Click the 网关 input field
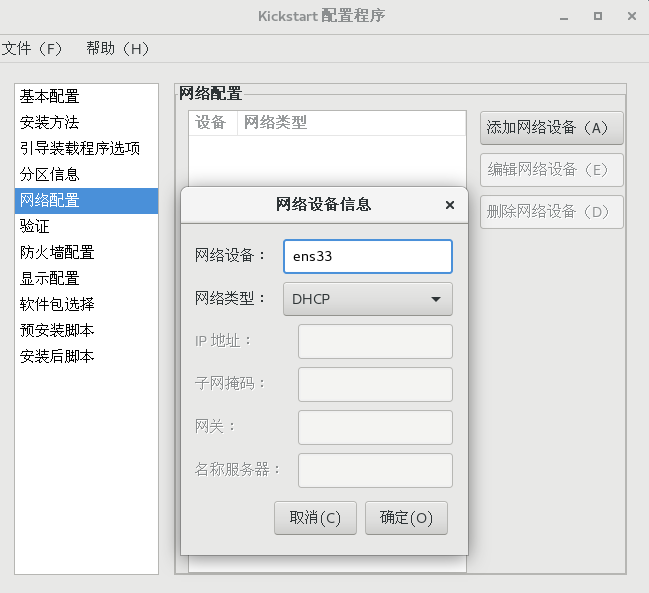The height and width of the screenshot is (593, 649). [375, 427]
